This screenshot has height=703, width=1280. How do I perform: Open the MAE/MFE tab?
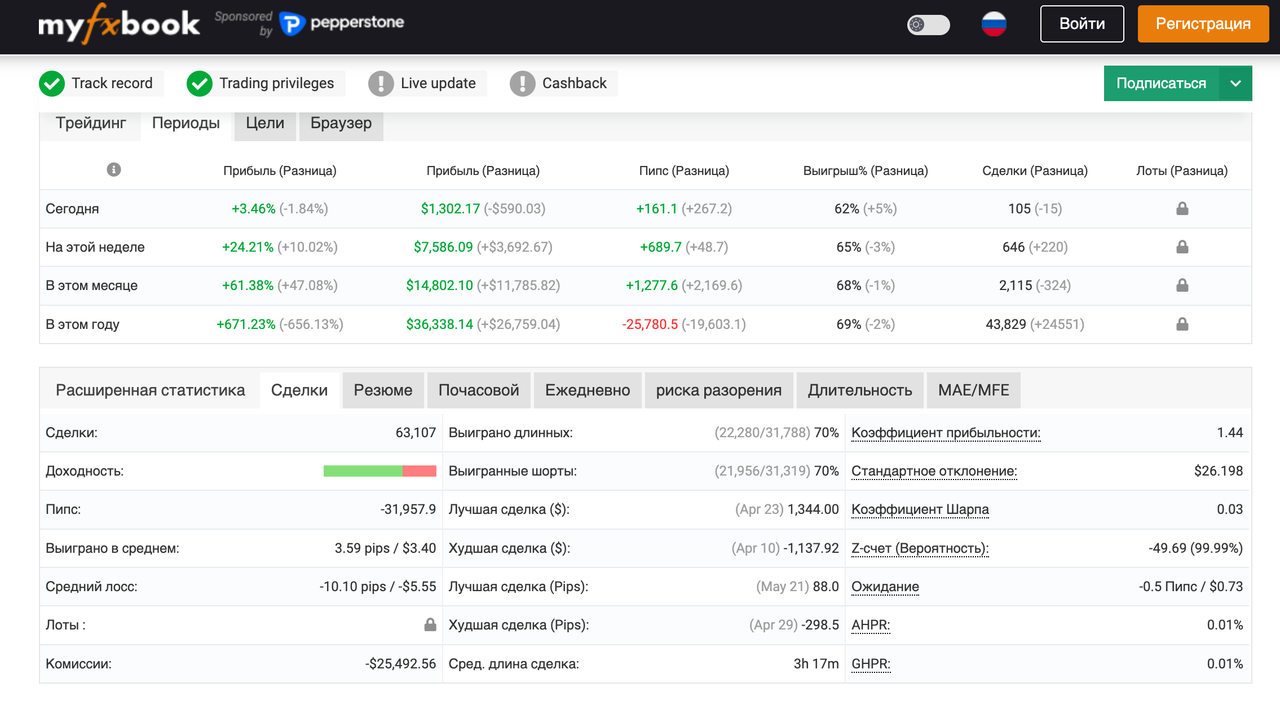(974, 390)
